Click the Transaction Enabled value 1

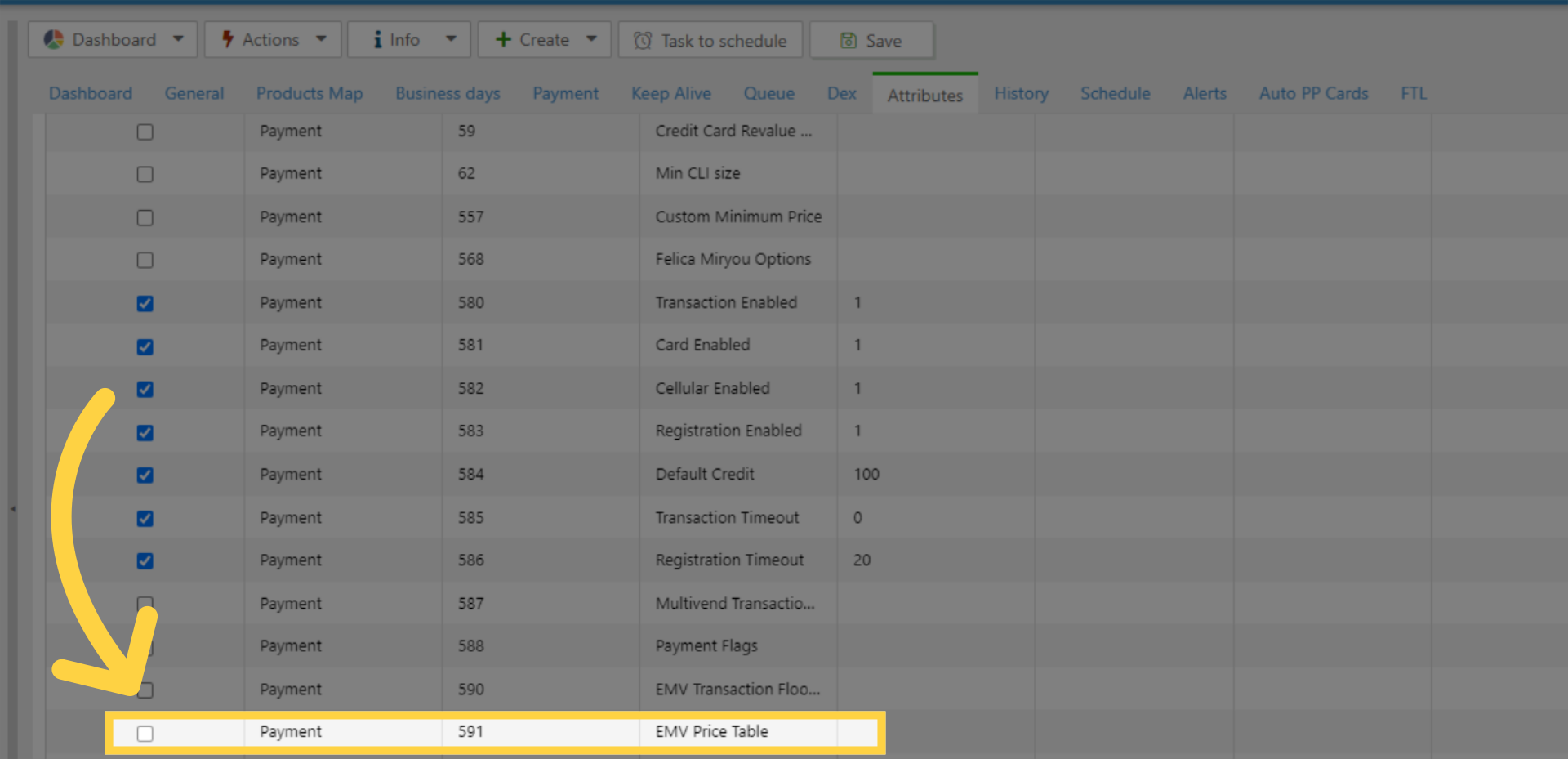[x=857, y=302]
